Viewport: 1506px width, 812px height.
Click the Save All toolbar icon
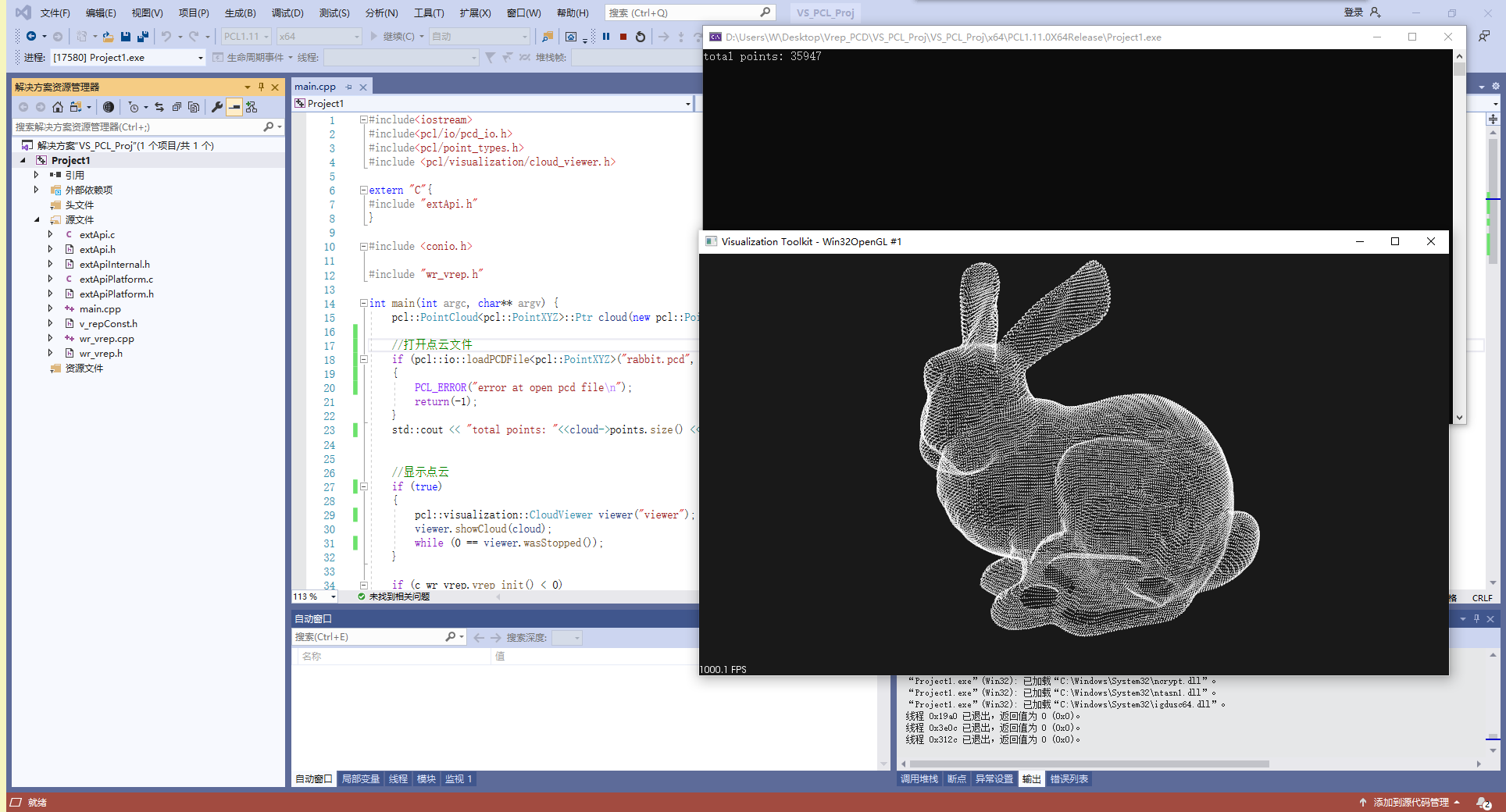coord(143,37)
